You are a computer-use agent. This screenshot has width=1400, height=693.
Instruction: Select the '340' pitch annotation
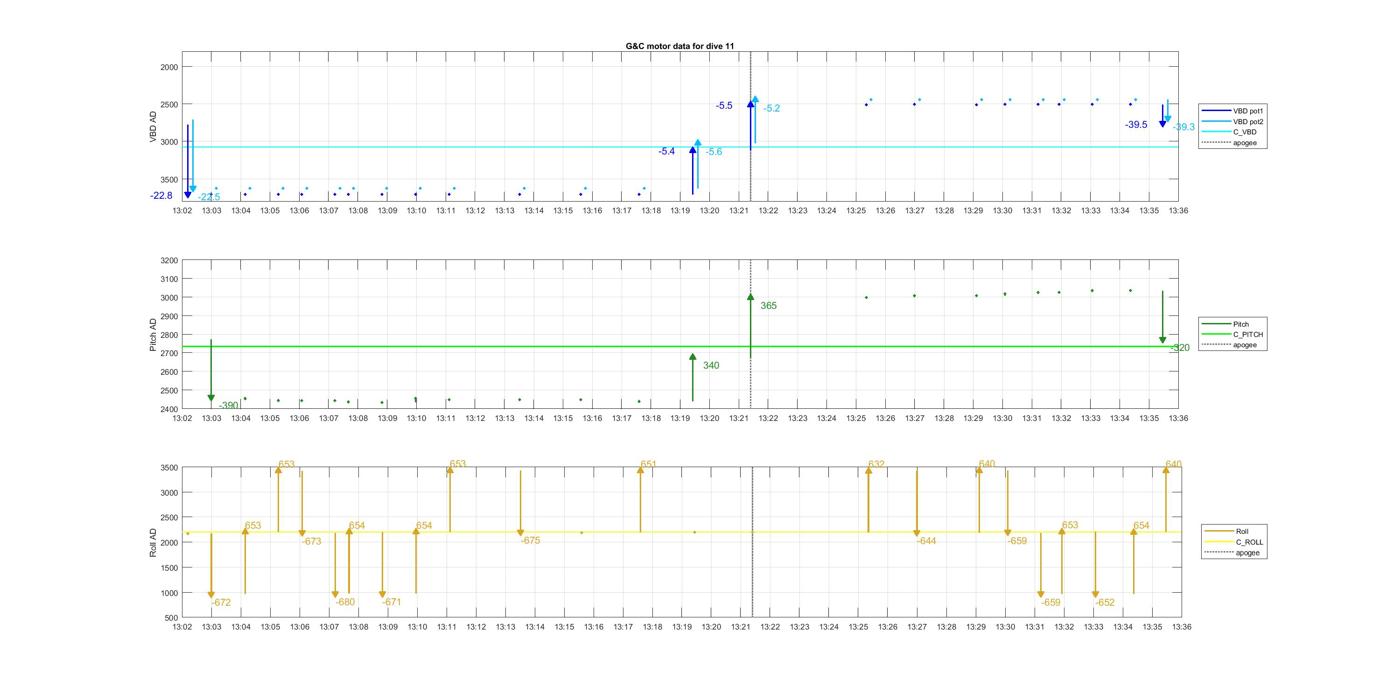click(711, 365)
